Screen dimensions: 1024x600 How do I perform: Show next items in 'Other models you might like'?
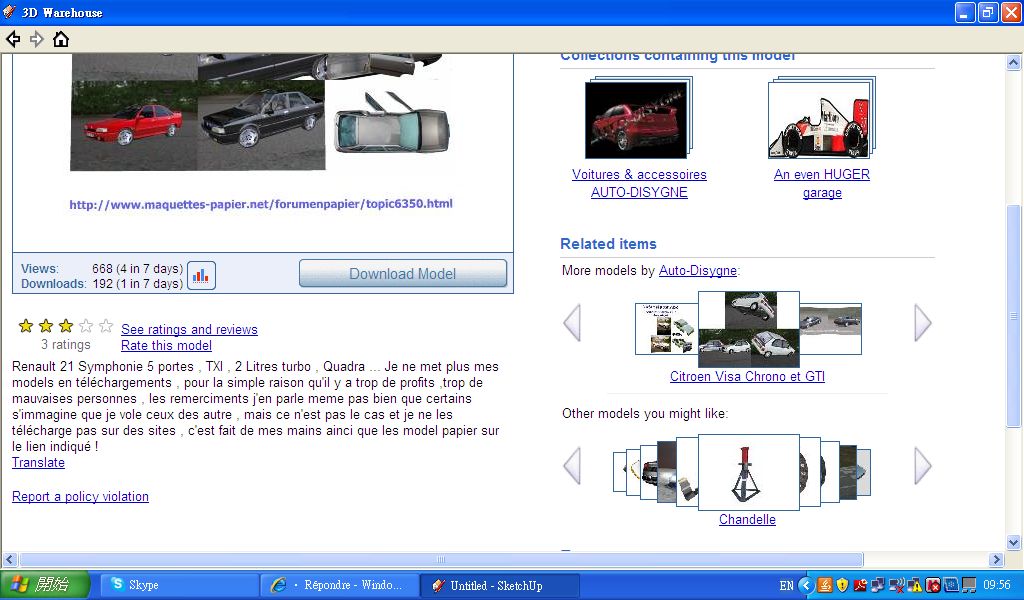tap(922, 466)
